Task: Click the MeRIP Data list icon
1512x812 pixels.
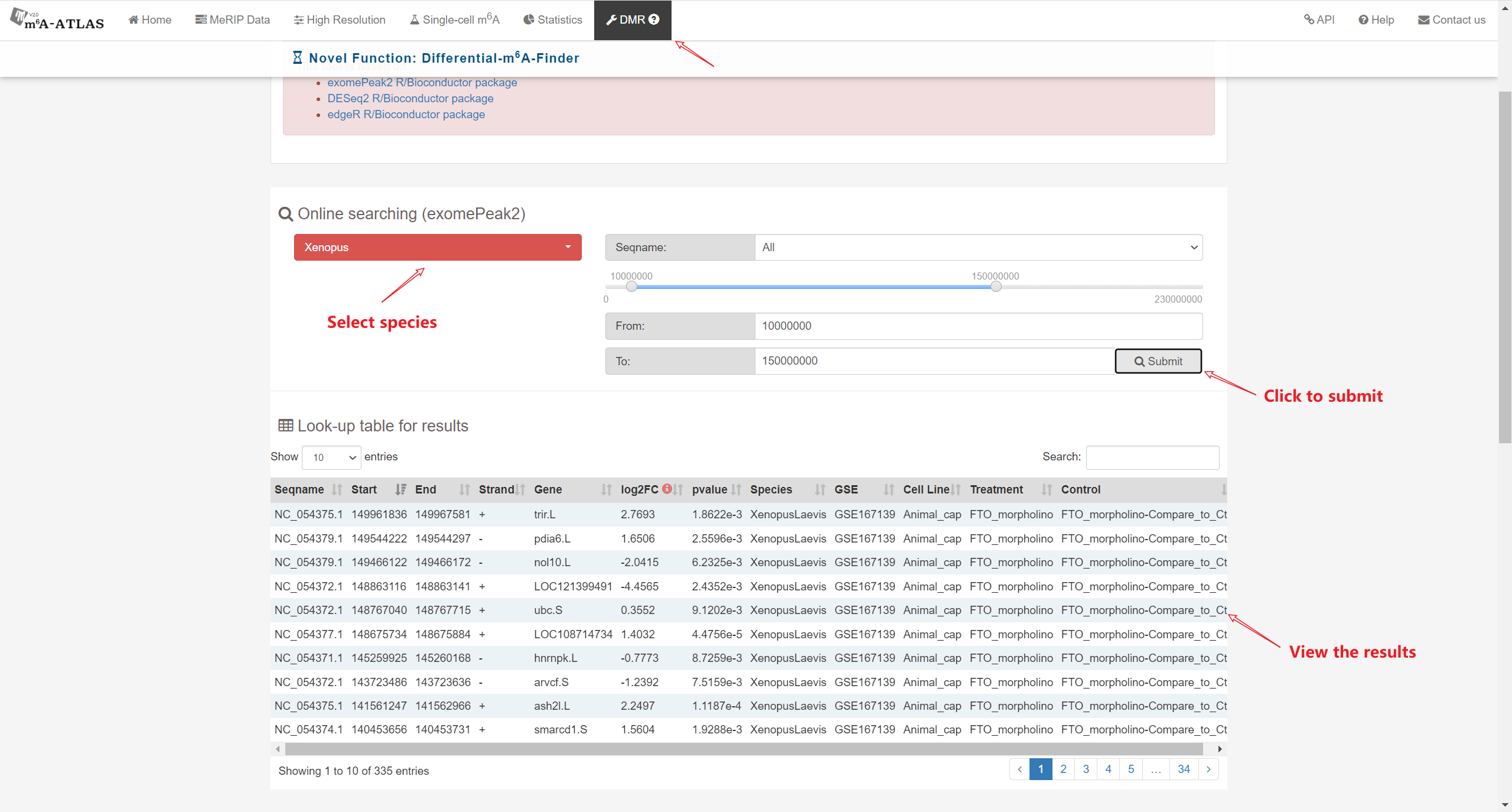Action: coord(201,20)
